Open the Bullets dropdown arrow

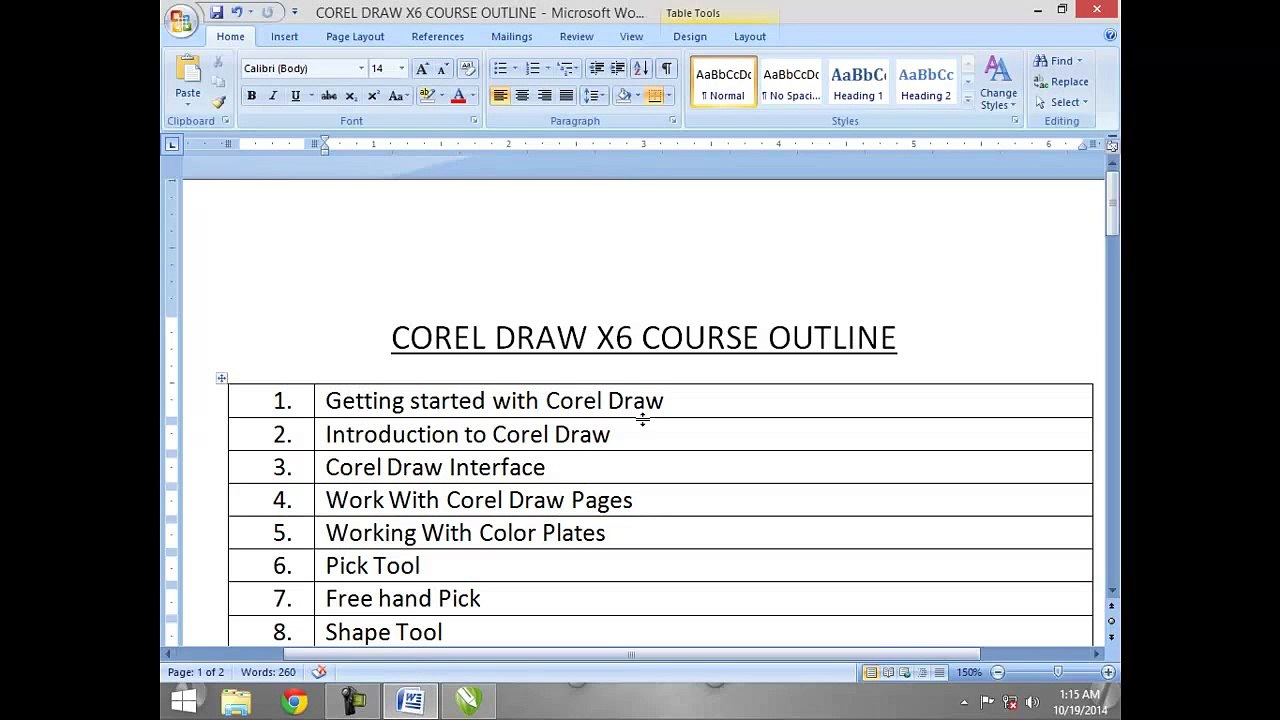click(x=515, y=68)
